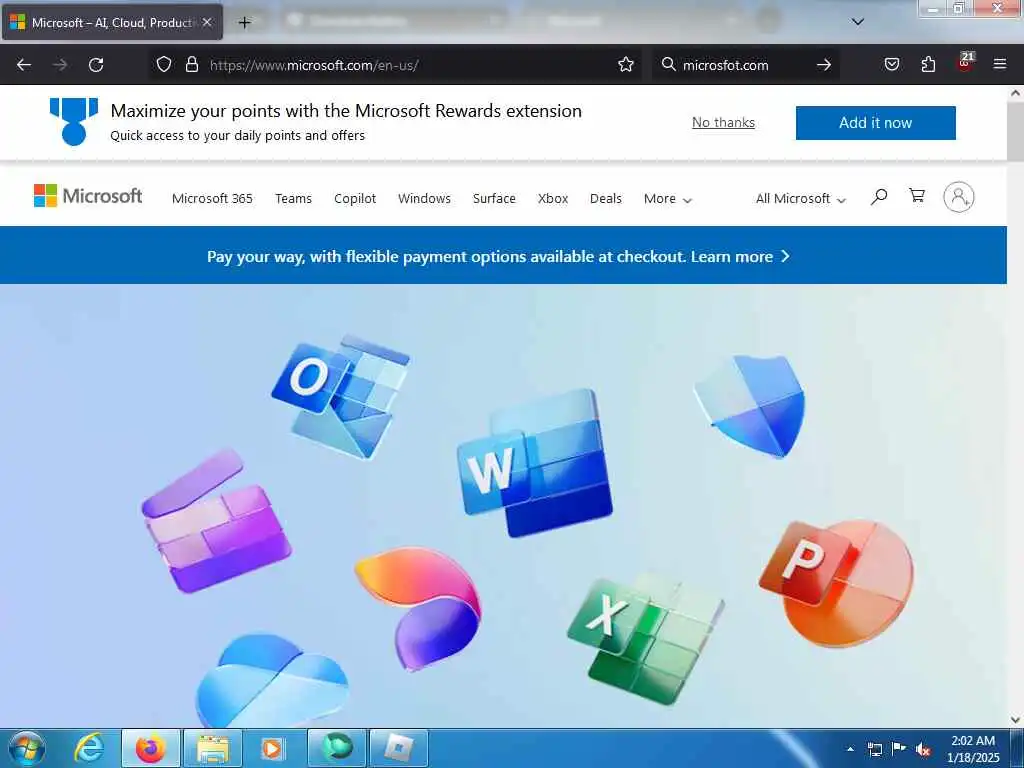Open tracking protection shield icon
The image size is (1024, 768).
164,64
